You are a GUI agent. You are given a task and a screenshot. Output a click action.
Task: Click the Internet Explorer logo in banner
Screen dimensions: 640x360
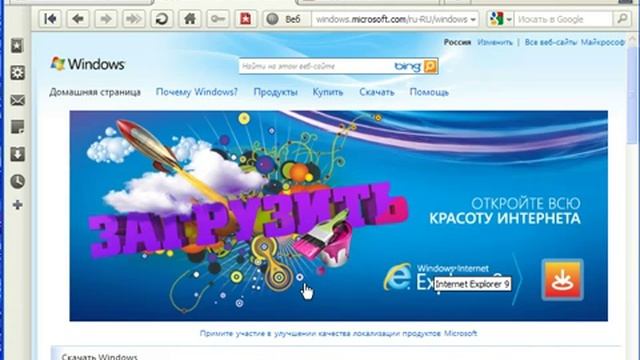(398, 277)
